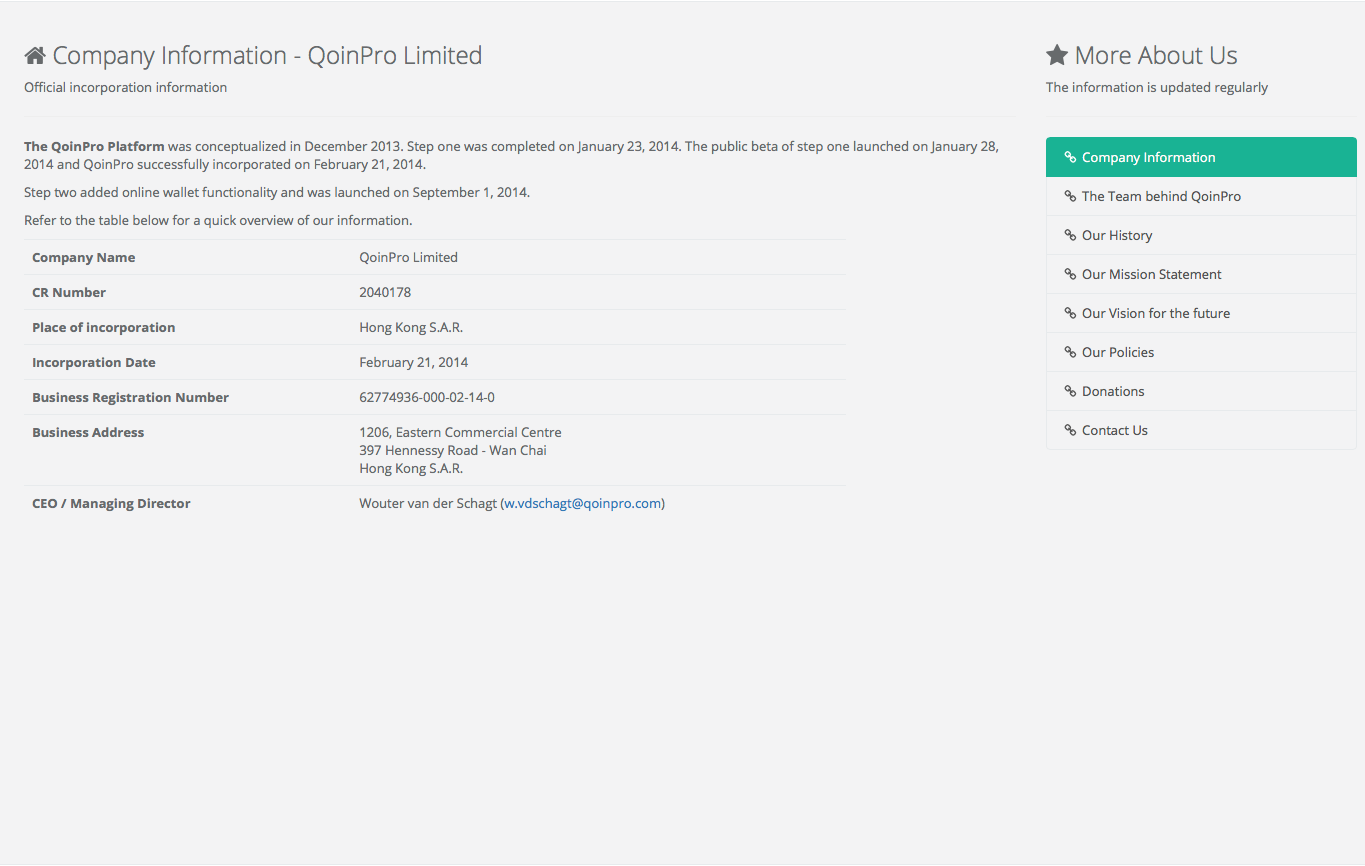
Task: Click 'Official incorporation information' subtitle
Action: [125, 87]
